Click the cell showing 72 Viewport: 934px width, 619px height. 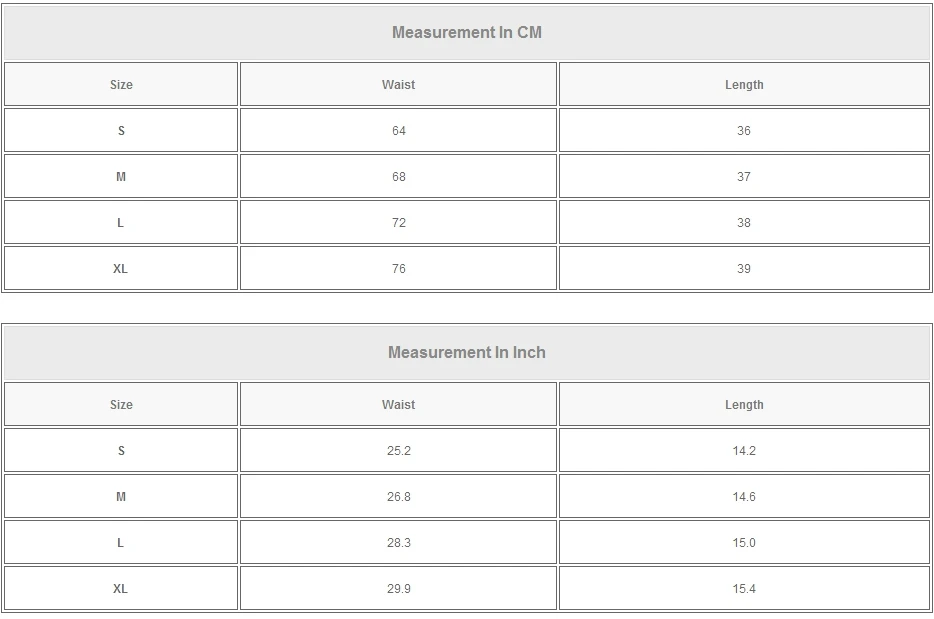398,223
